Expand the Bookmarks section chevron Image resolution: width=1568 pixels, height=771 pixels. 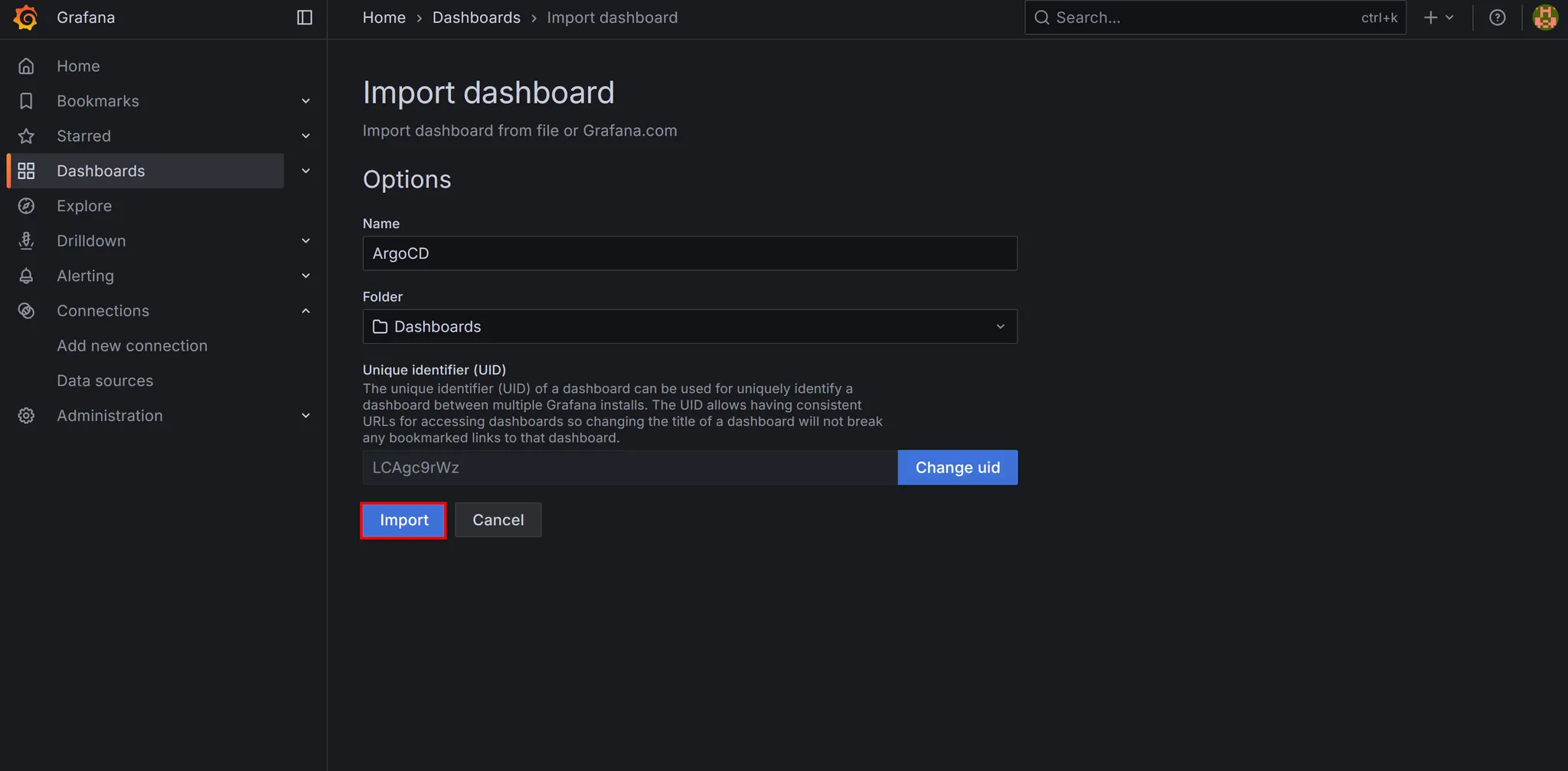tap(305, 101)
